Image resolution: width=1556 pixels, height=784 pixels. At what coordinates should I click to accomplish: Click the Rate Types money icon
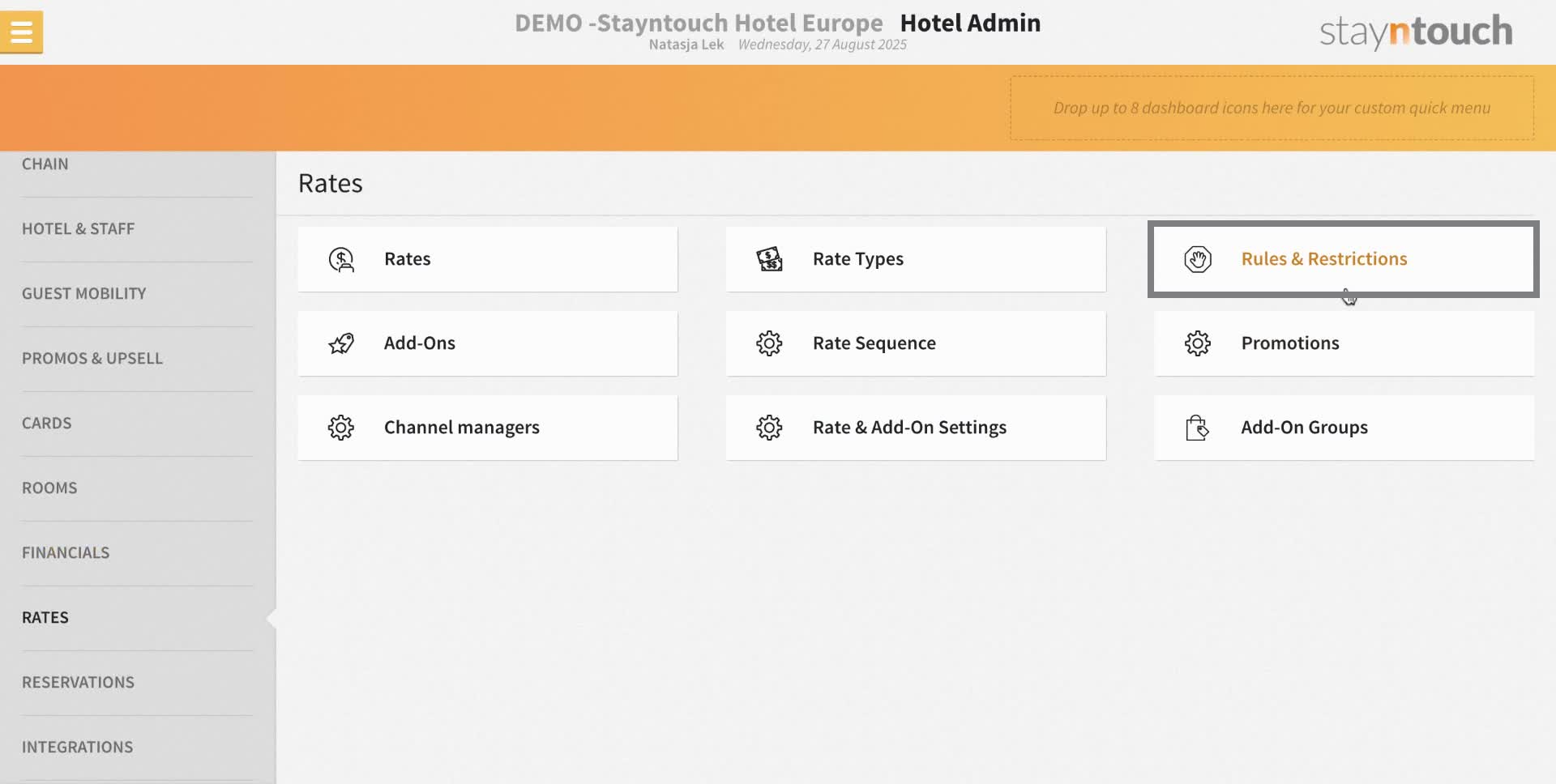[769, 259]
